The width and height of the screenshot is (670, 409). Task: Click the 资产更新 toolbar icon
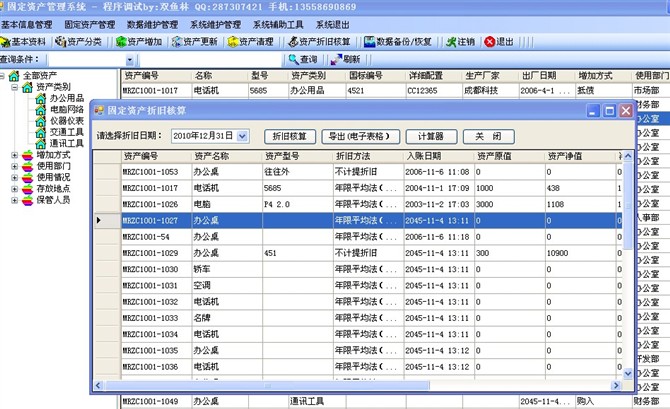[x=195, y=41]
